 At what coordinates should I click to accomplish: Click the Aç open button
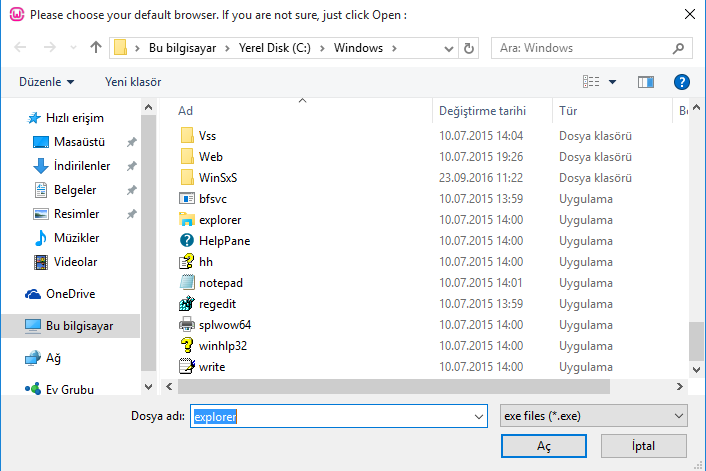click(543, 446)
